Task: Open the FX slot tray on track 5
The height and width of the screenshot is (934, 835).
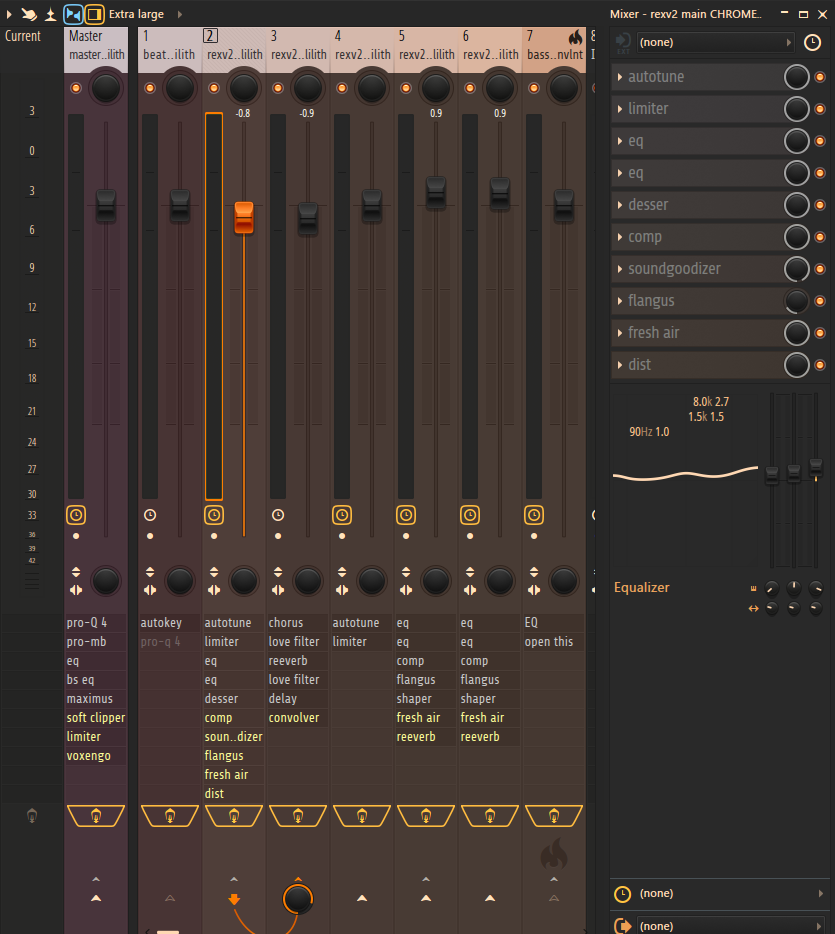Action: point(426,816)
